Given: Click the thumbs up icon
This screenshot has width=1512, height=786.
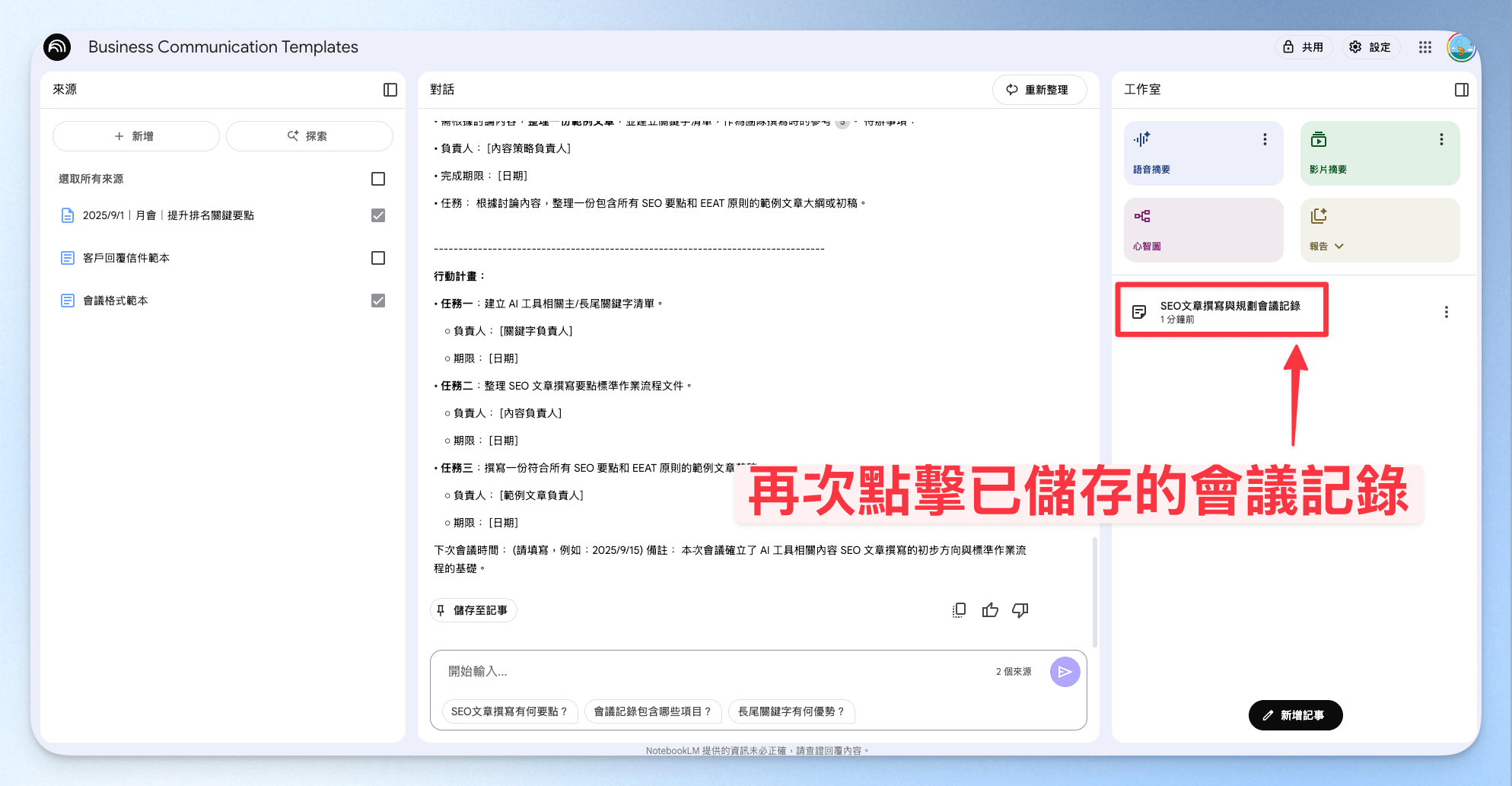Looking at the screenshot, I should click(x=990, y=610).
